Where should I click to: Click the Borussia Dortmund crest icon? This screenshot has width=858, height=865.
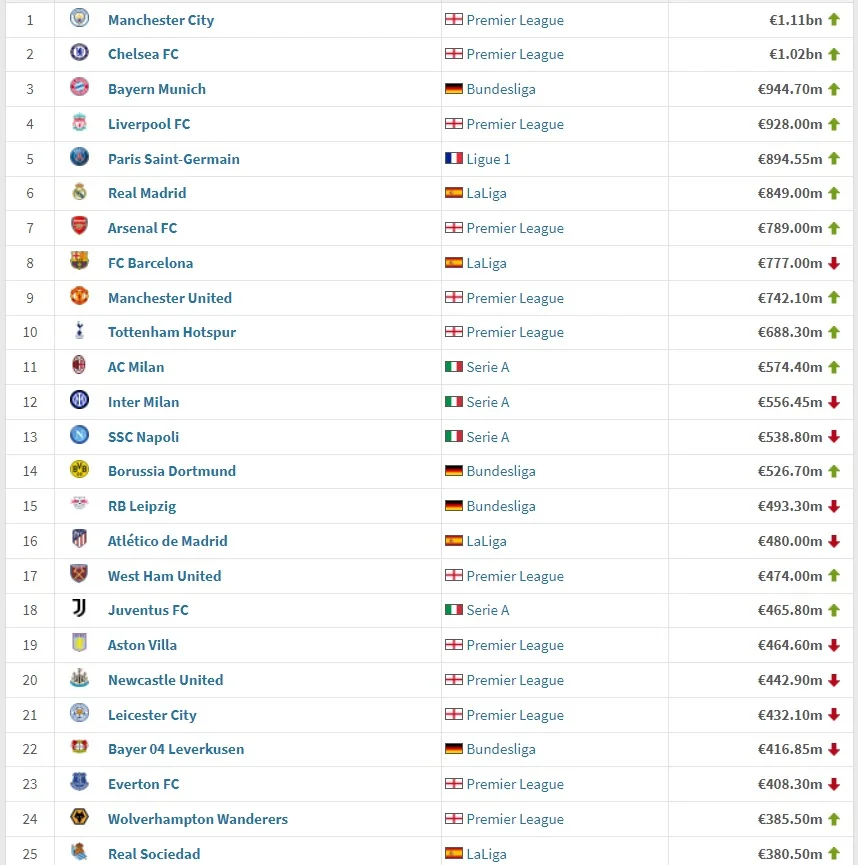[79, 470]
